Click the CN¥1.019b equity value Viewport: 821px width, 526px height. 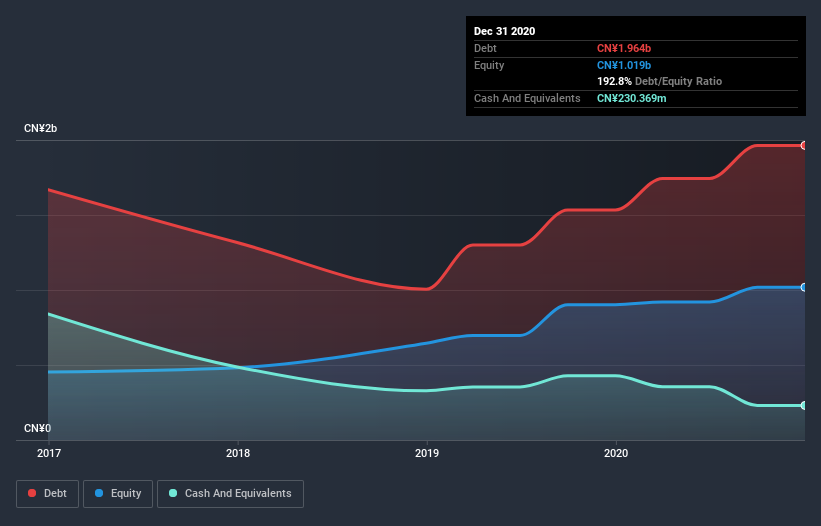point(624,65)
